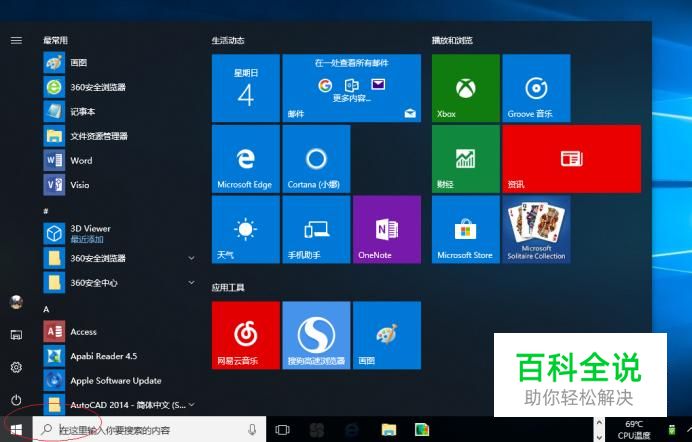
Task: Open Access from the A section
Action: tap(119, 332)
